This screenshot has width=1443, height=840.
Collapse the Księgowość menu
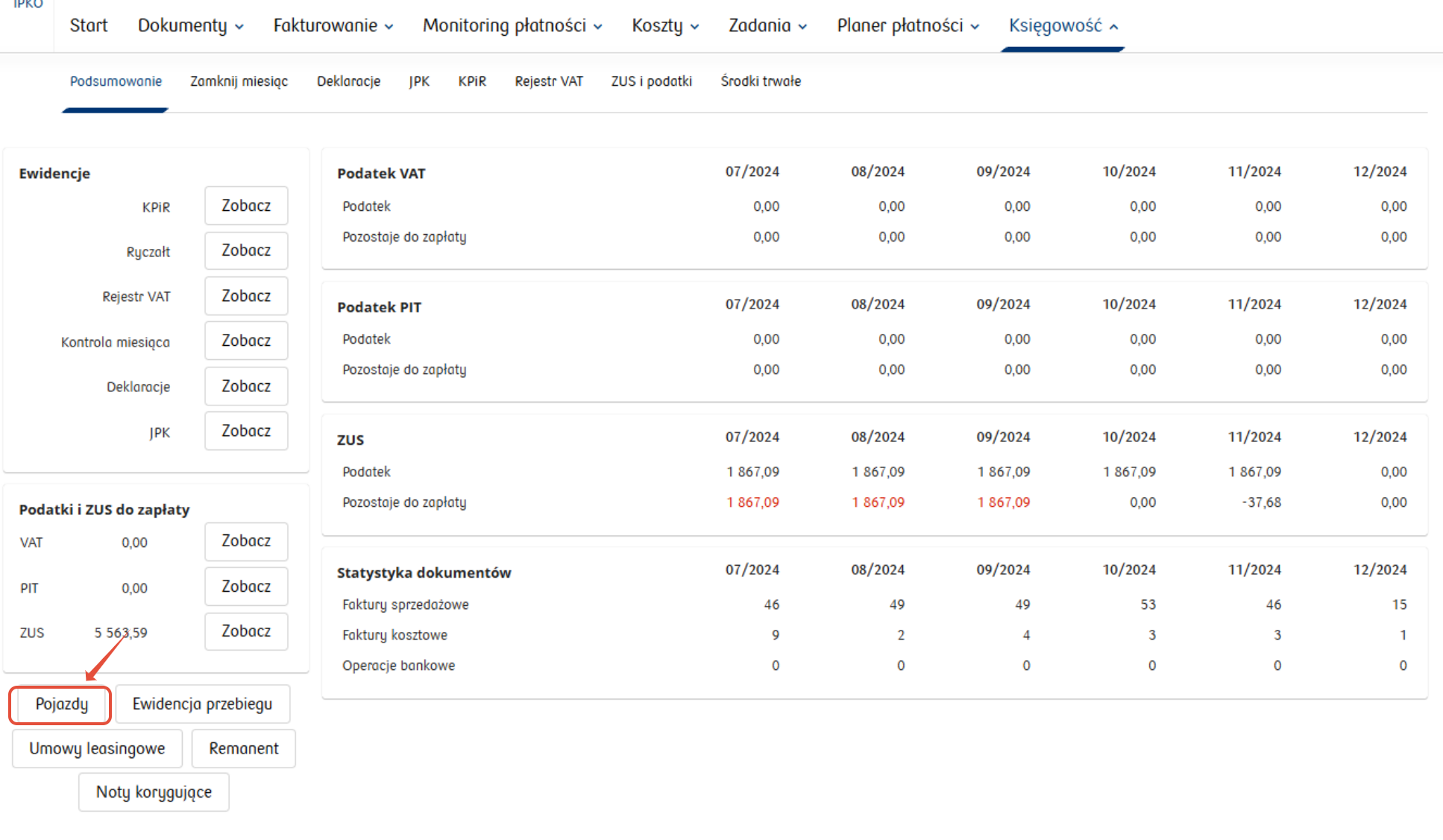(1063, 25)
